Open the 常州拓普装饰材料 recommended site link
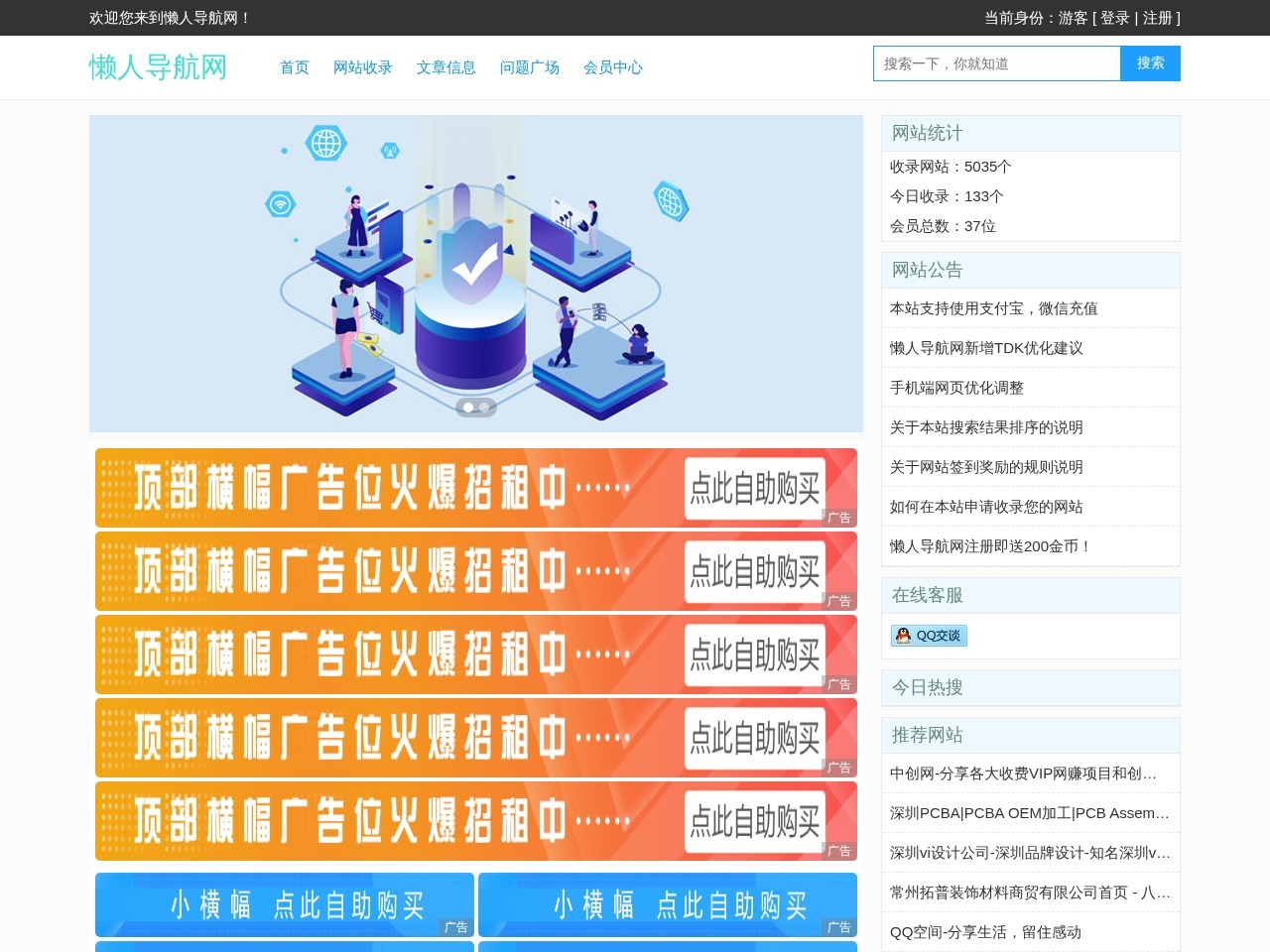 (1030, 892)
